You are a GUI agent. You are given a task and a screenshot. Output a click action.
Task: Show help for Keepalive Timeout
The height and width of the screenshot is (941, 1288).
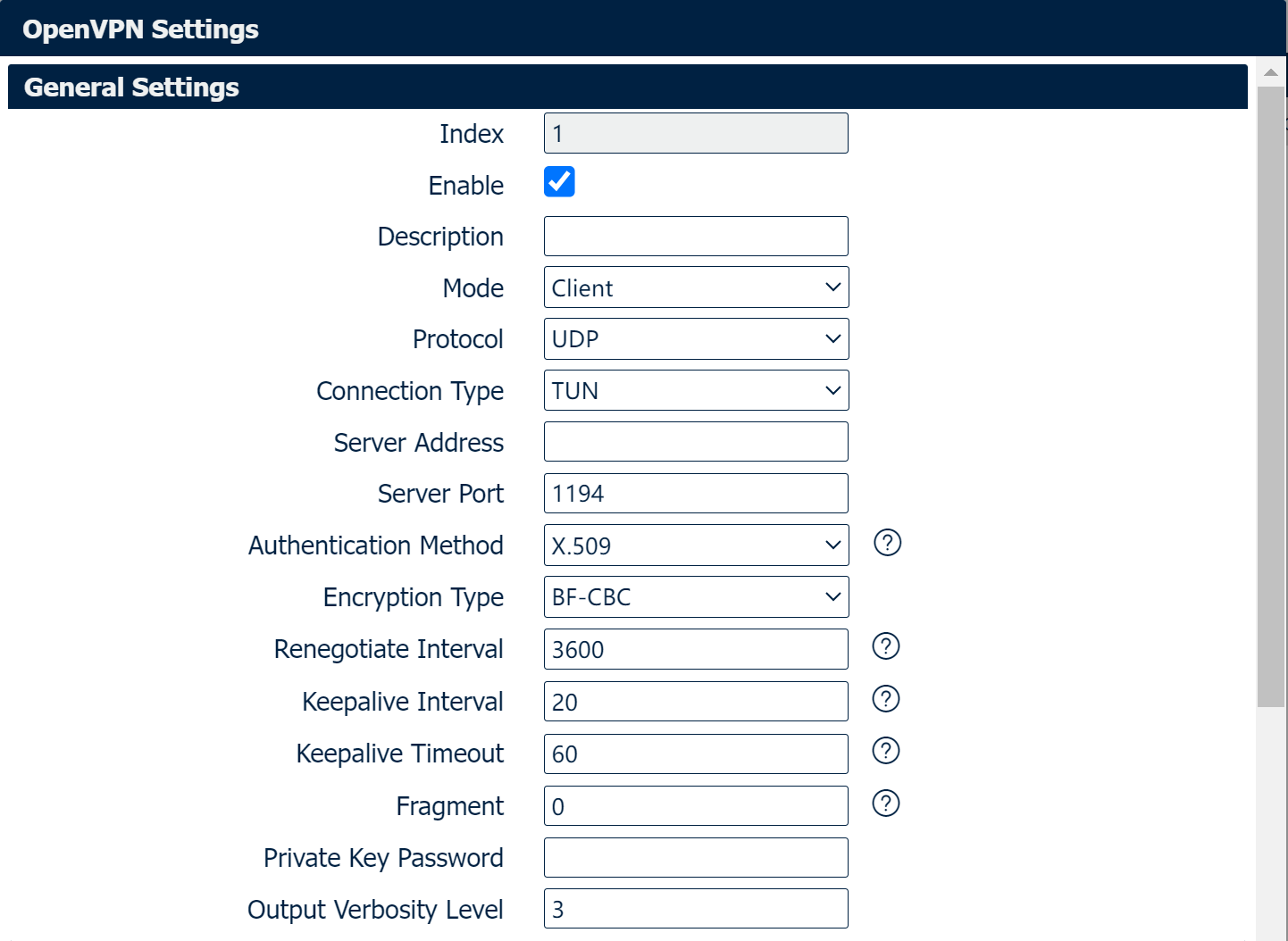[885, 751]
